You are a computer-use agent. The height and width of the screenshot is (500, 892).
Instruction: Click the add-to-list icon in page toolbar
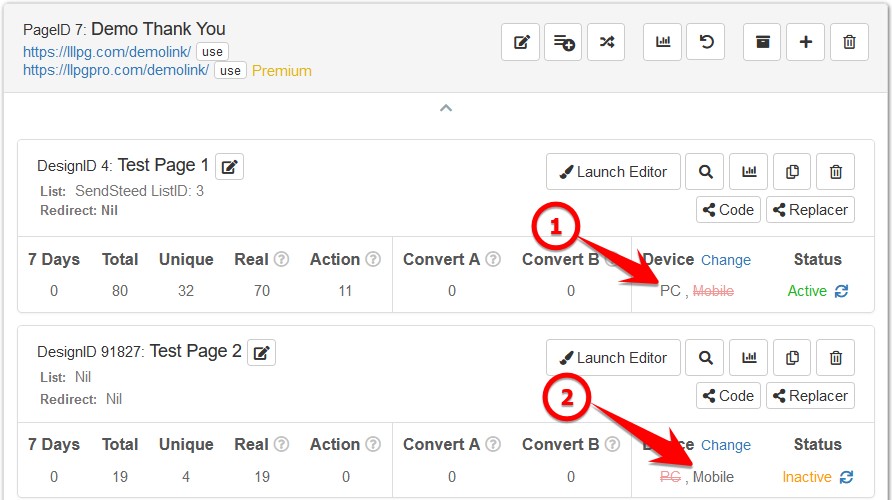(x=564, y=42)
